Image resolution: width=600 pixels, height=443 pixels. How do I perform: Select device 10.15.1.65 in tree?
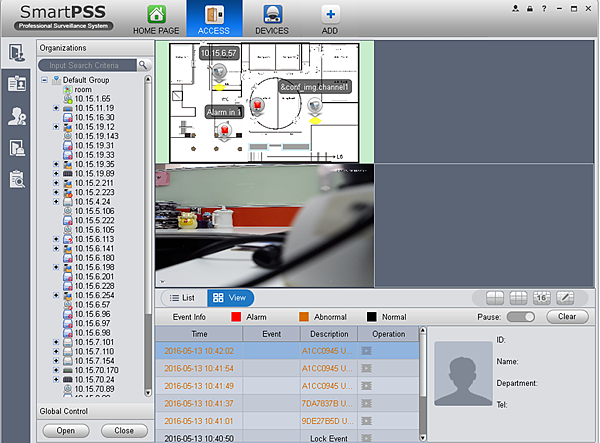click(87, 99)
